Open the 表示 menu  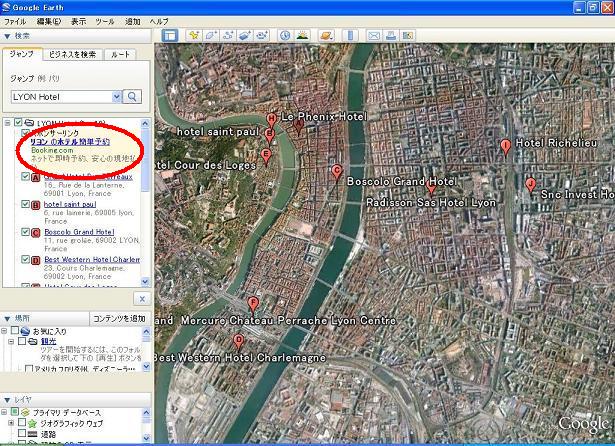click(x=78, y=22)
